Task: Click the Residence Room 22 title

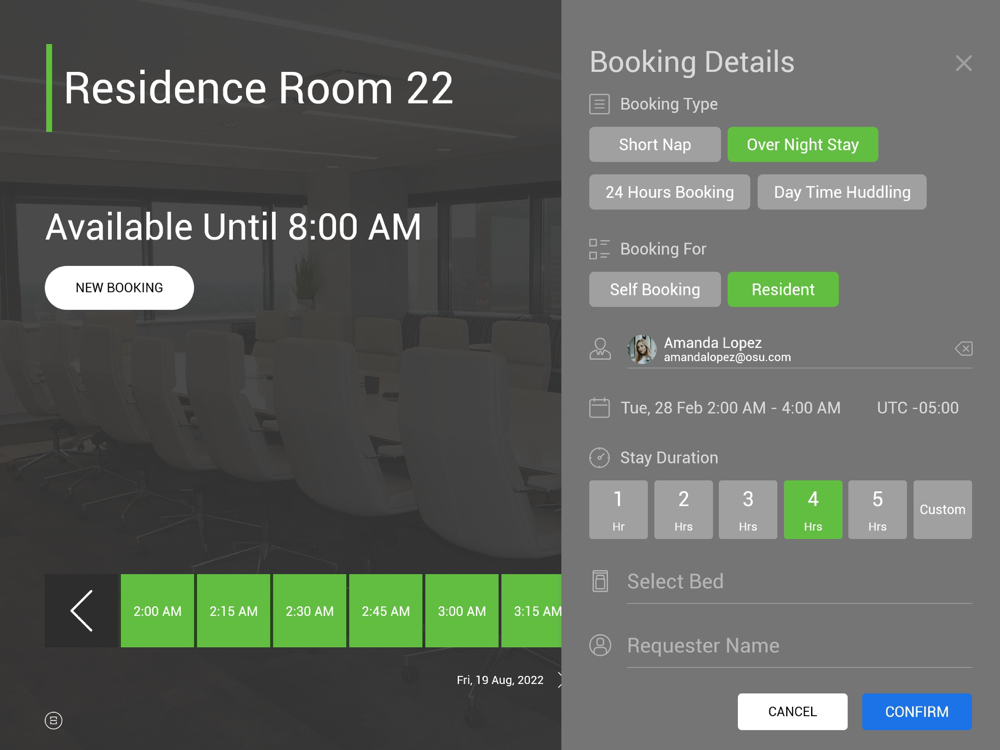Action: tap(258, 87)
